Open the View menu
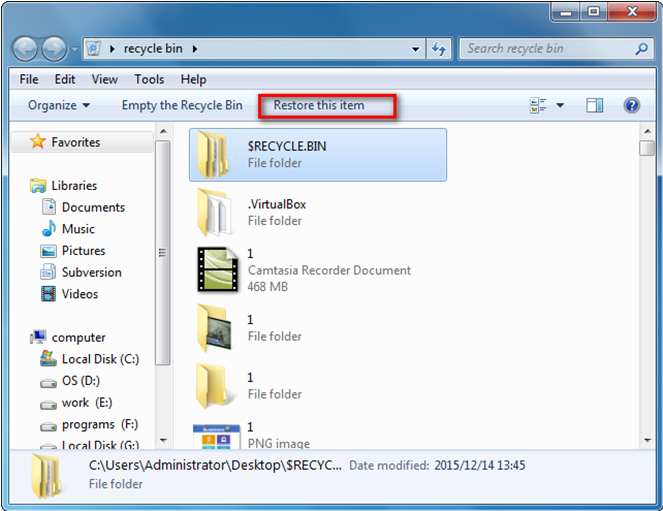 (105, 79)
